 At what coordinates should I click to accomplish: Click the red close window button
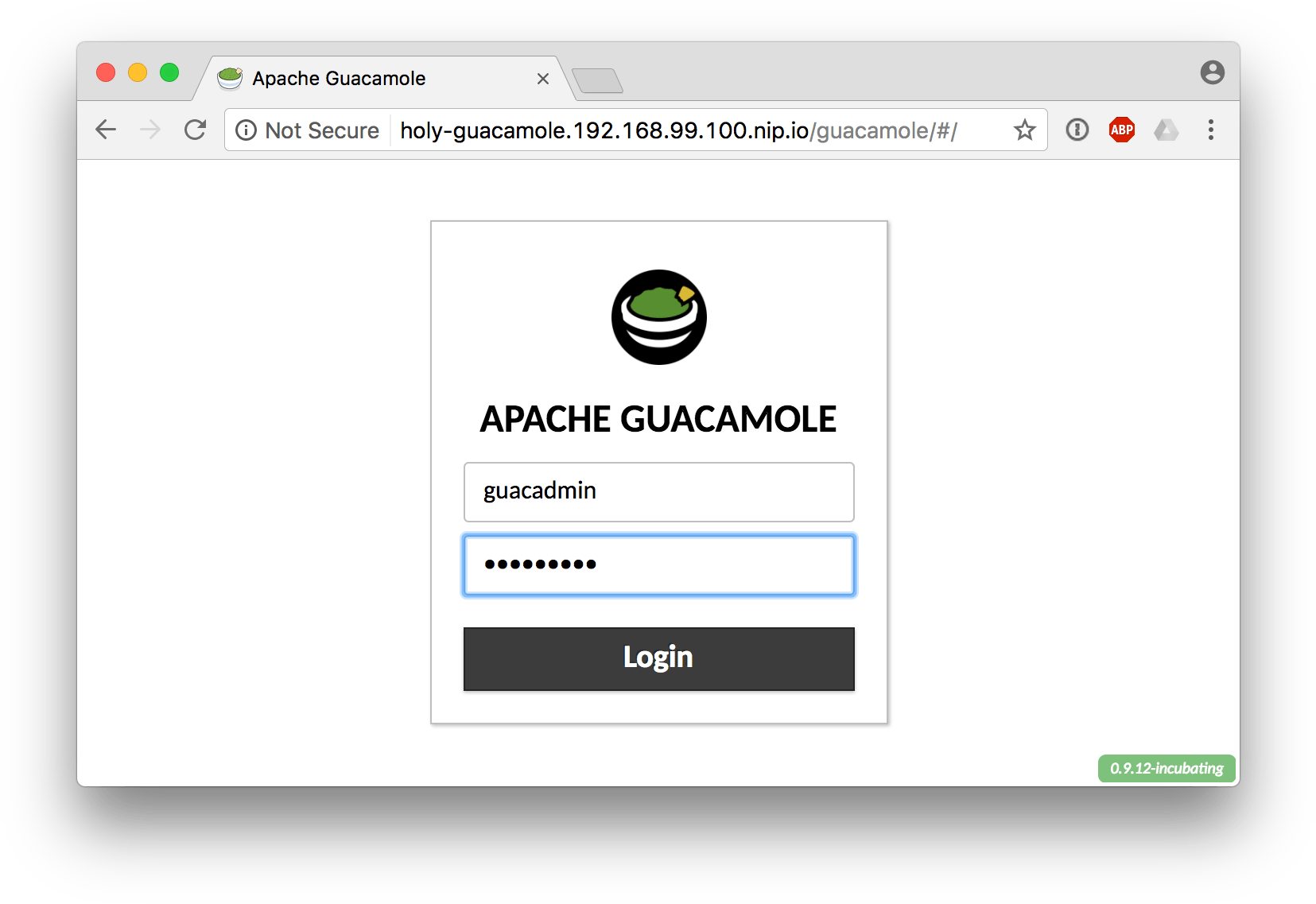[106, 72]
